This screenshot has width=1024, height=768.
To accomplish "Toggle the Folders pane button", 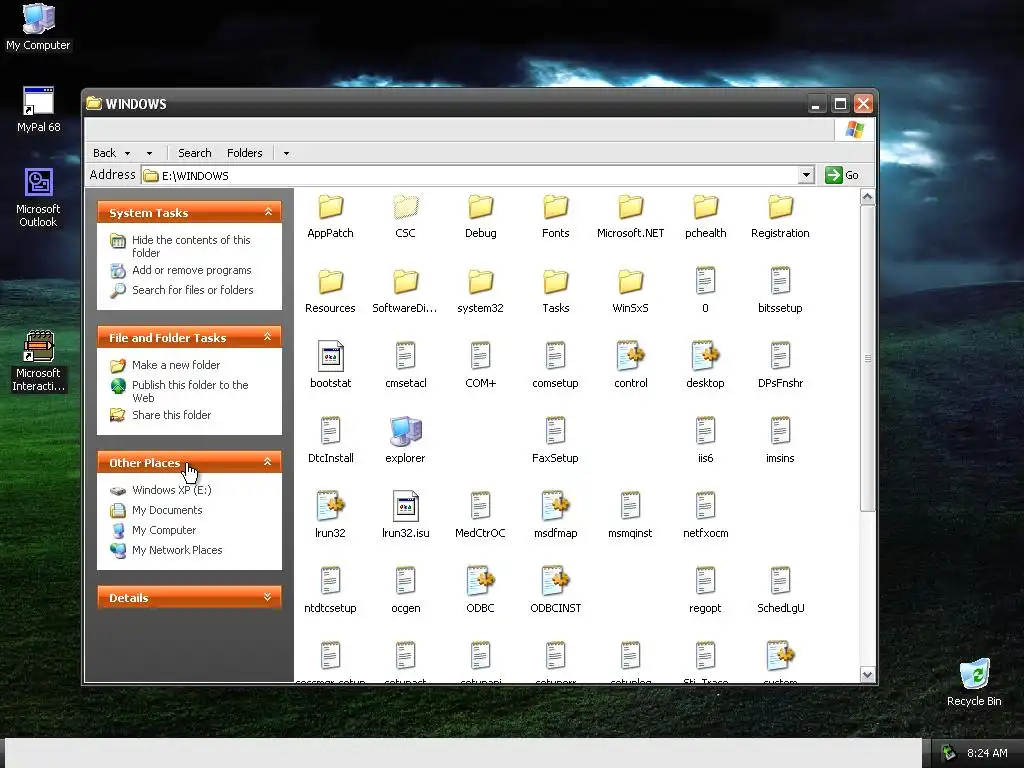I will [245, 153].
